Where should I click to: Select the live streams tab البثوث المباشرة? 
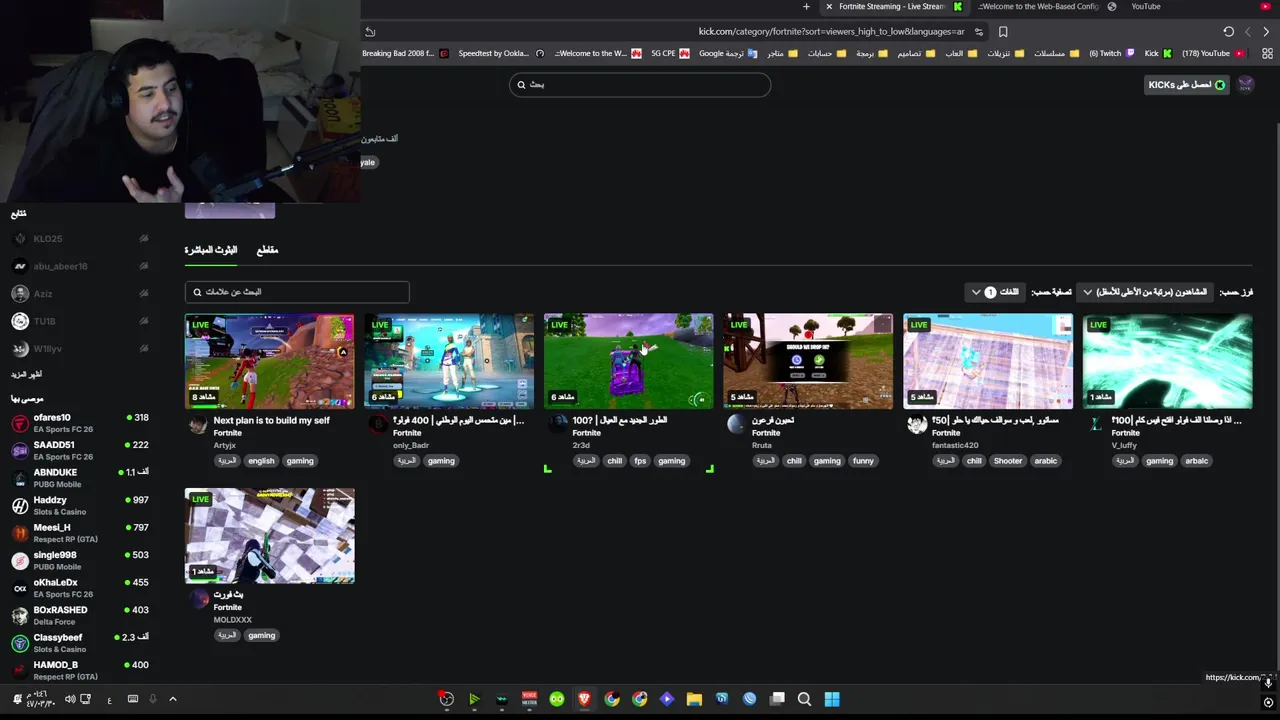pyautogui.click(x=211, y=250)
